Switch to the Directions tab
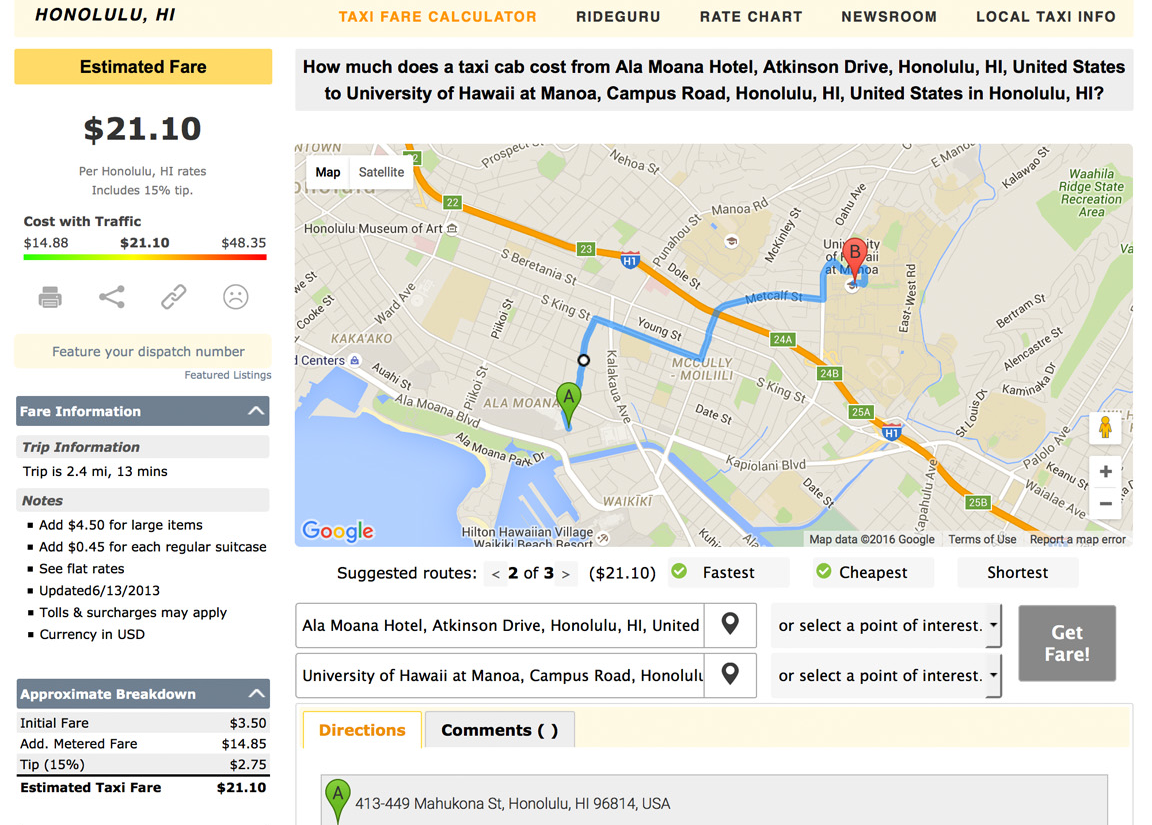 362,729
